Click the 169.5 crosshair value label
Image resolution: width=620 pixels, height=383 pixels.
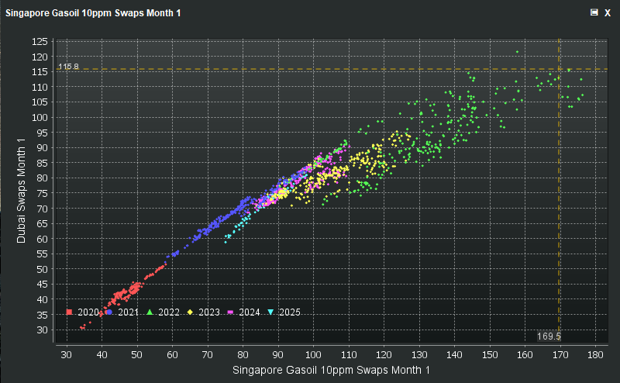pyautogui.click(x=549, y=336)
